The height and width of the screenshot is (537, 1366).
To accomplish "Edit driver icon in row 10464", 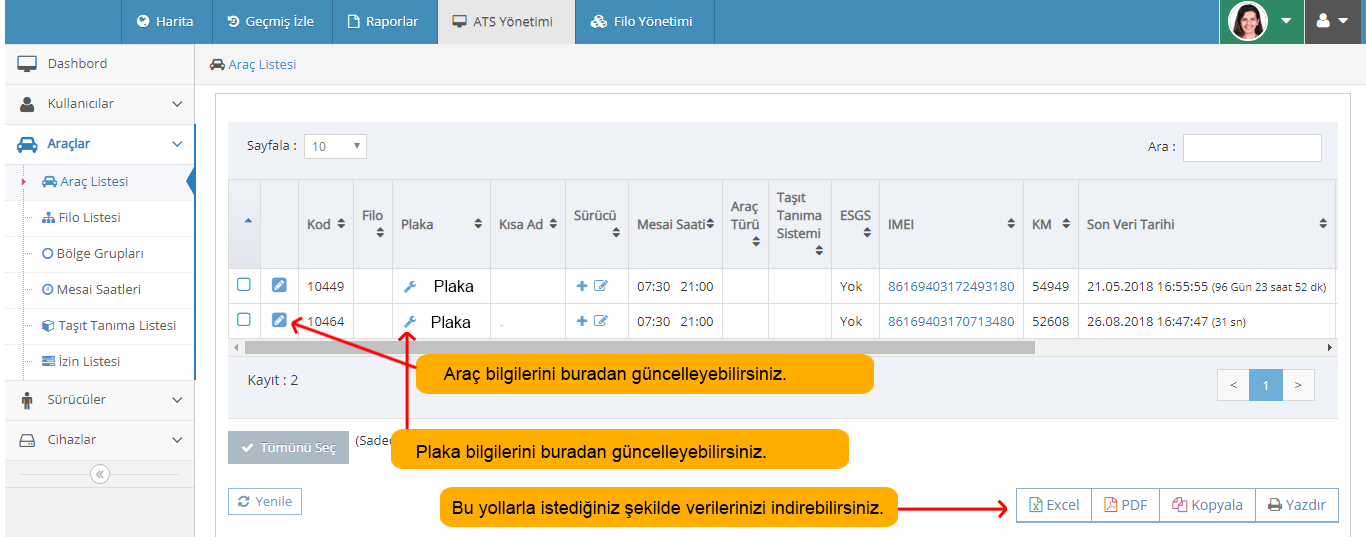I will [x=601, y=321].
